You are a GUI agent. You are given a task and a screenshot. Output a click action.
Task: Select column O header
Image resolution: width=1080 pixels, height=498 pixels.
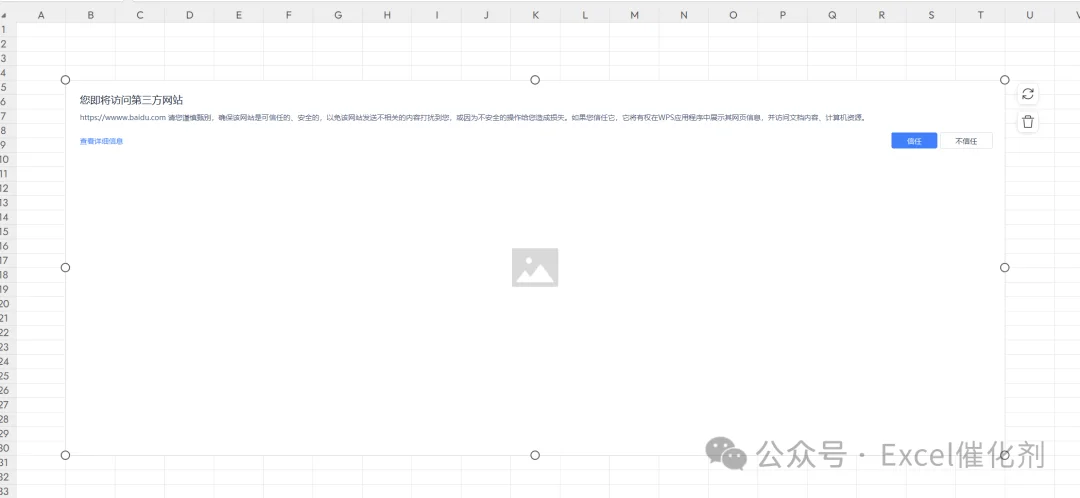click(733, 15)
